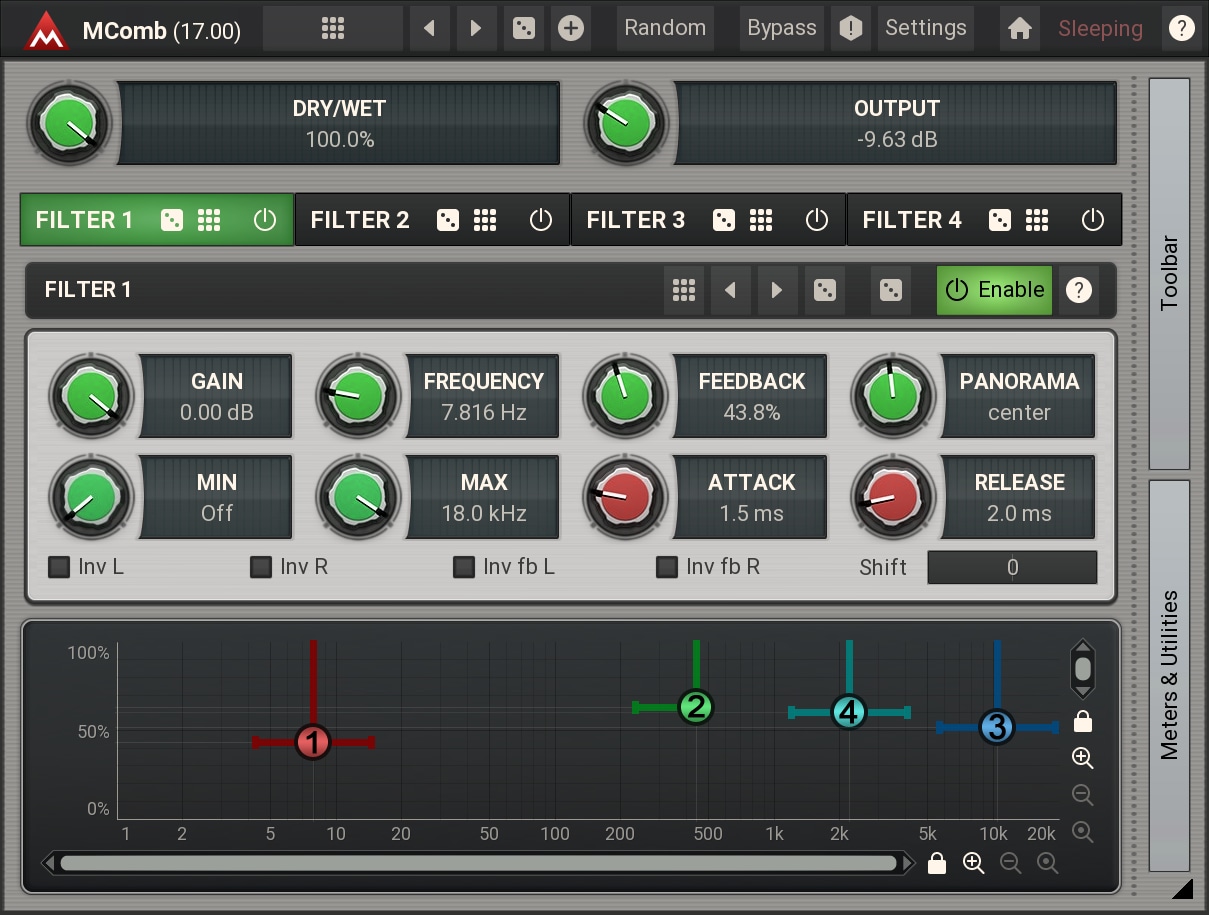Screen dimensions: 1209x915
Task: Click the Sleeping status label
Action: click(x=1100, y=29)
